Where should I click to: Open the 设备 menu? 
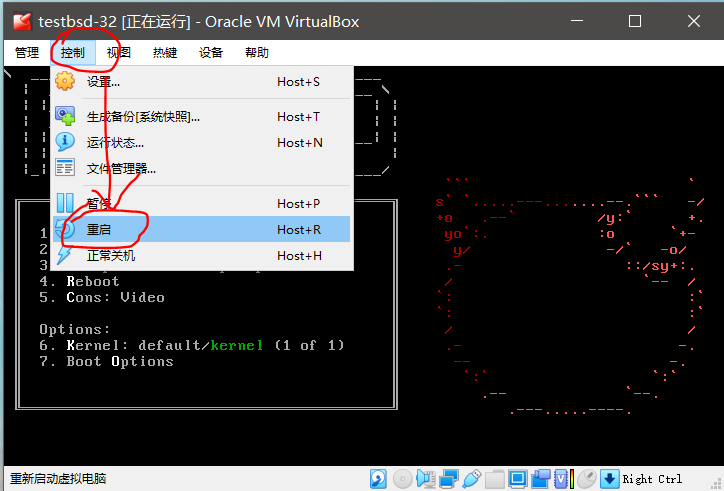tap(211, 53)
